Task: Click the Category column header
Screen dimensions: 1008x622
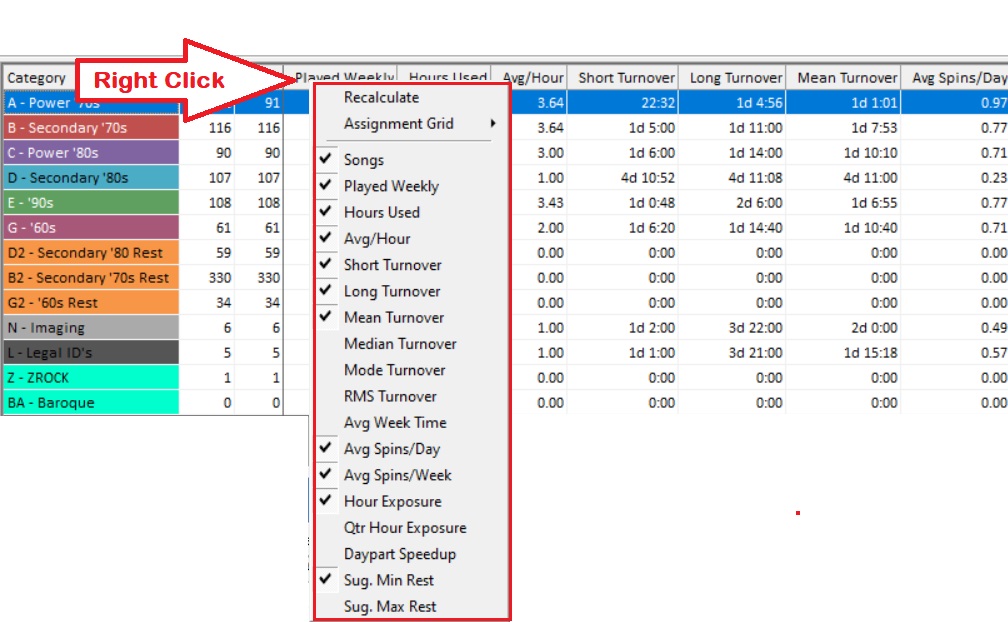Action: coord(37,78)
